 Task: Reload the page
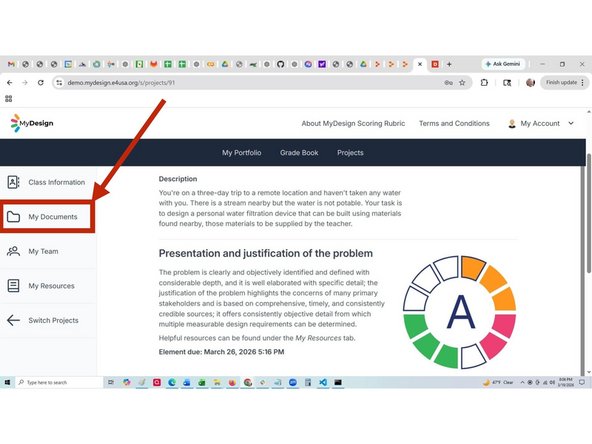(40, 83)
